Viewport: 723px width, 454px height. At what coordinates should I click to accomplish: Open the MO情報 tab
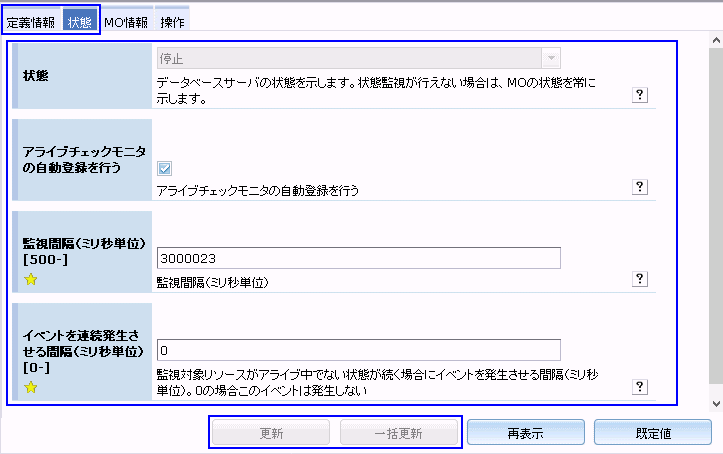click(126, 21)
